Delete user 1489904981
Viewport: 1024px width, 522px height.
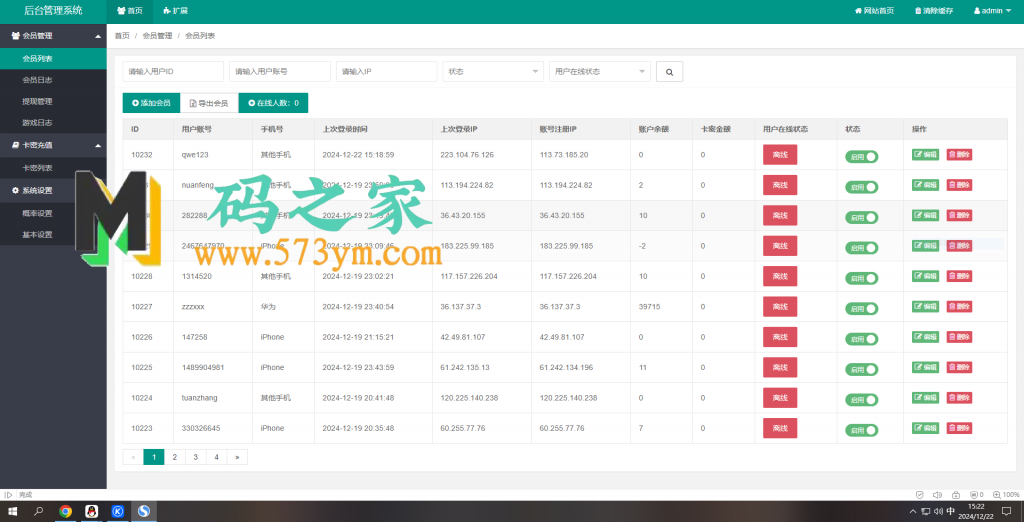(x=959, y=367)
